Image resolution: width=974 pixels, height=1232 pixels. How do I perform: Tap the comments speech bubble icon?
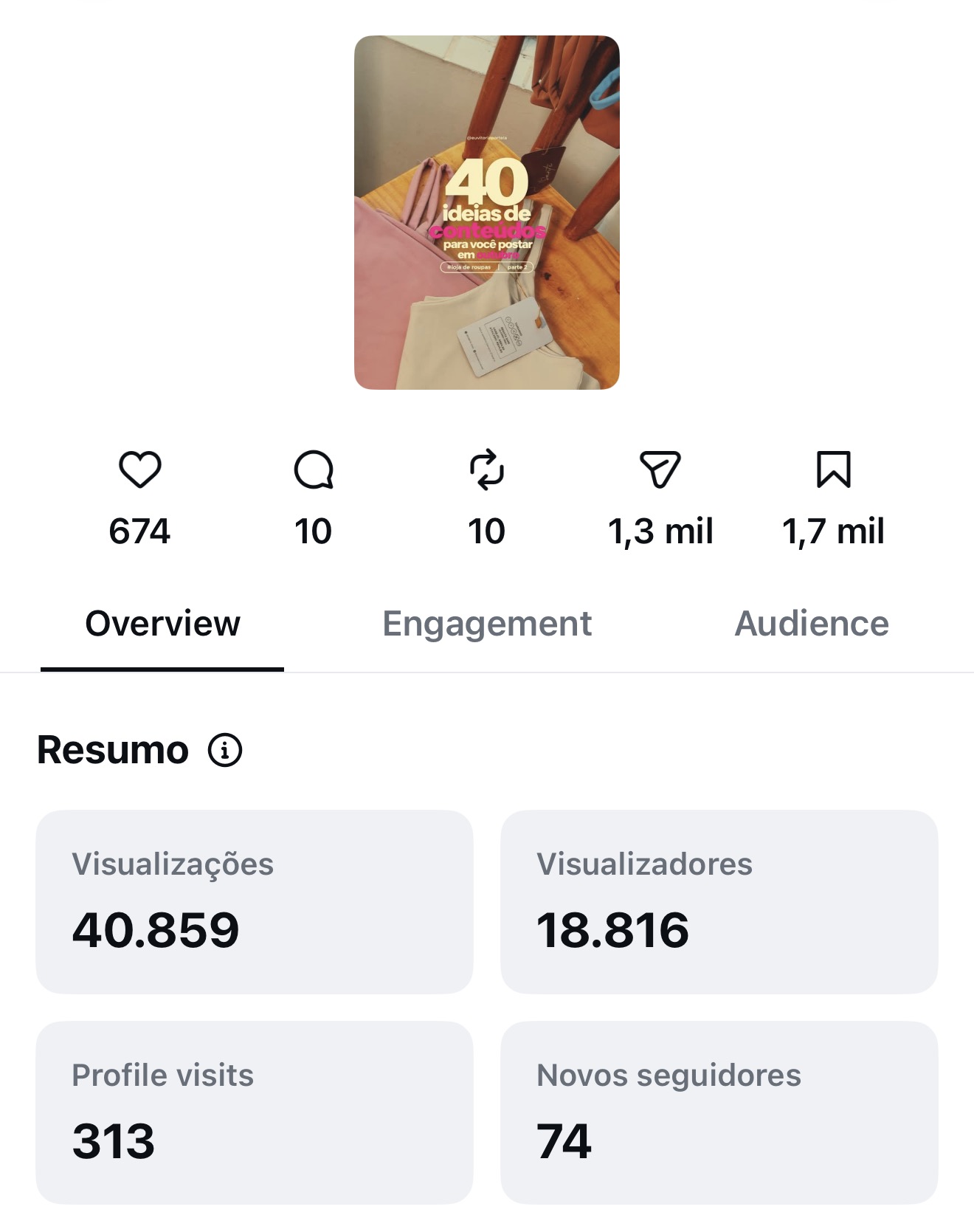click(314, 469)
